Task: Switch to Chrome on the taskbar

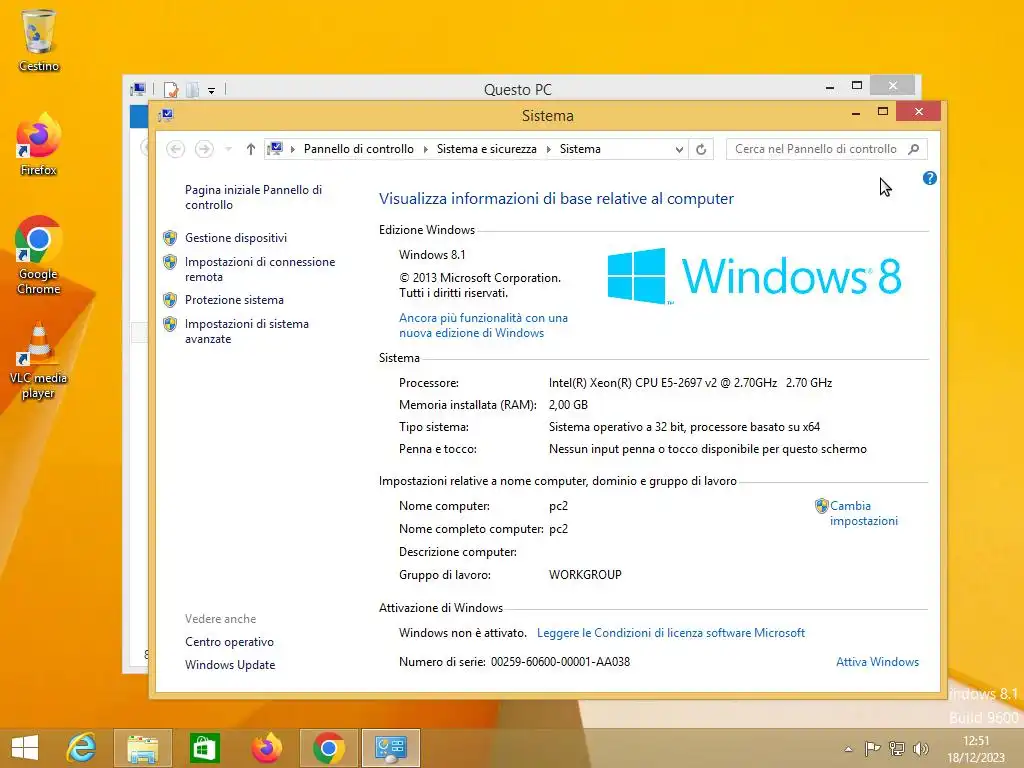Action: click(328, 748)
